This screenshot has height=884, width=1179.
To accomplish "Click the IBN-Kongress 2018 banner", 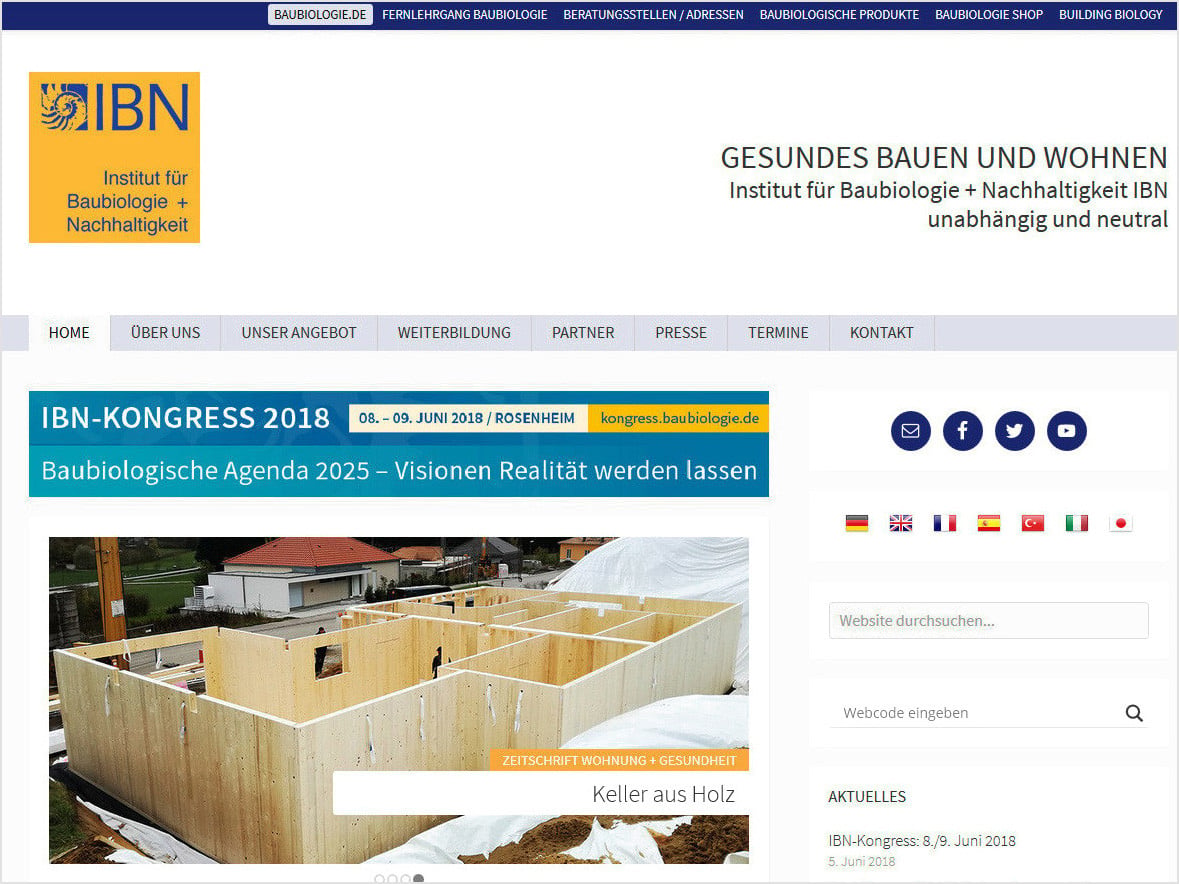I will (x=399, y=444).
